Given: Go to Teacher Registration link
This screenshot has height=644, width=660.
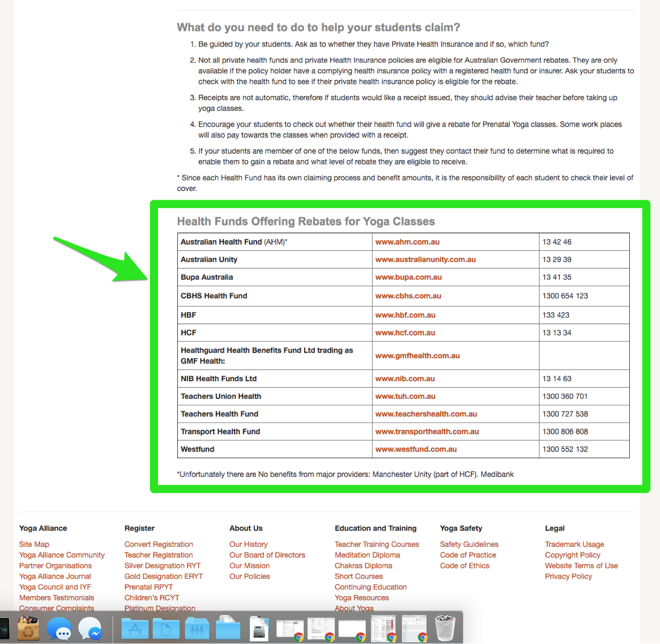Looking at the screenshot, I should (158, 555).
